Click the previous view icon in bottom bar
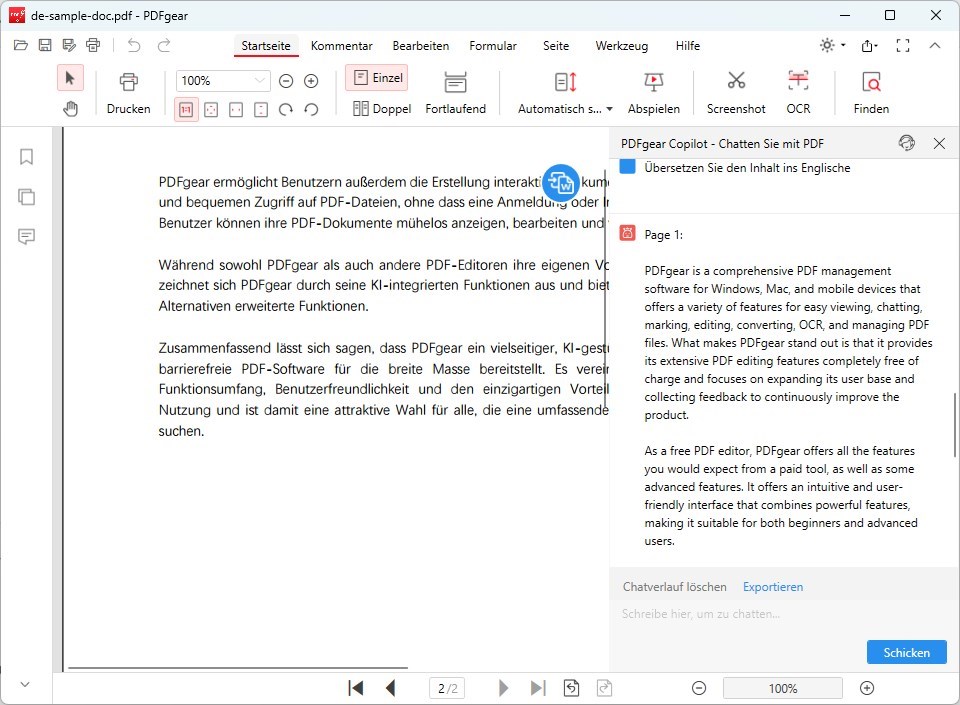Viewport: 960px width, 705px height. tap(571, 688)
